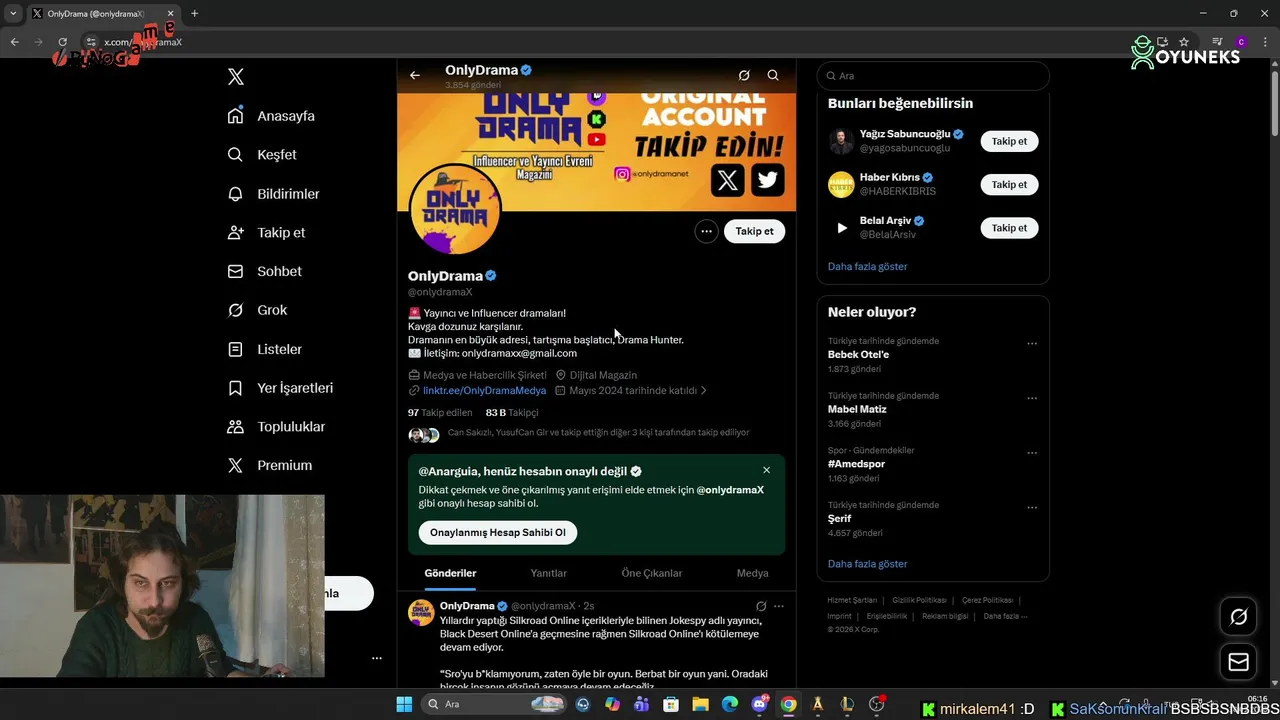Click taskbar Ara search box
The image size is (1280, 720).
(x=493, y=704)
